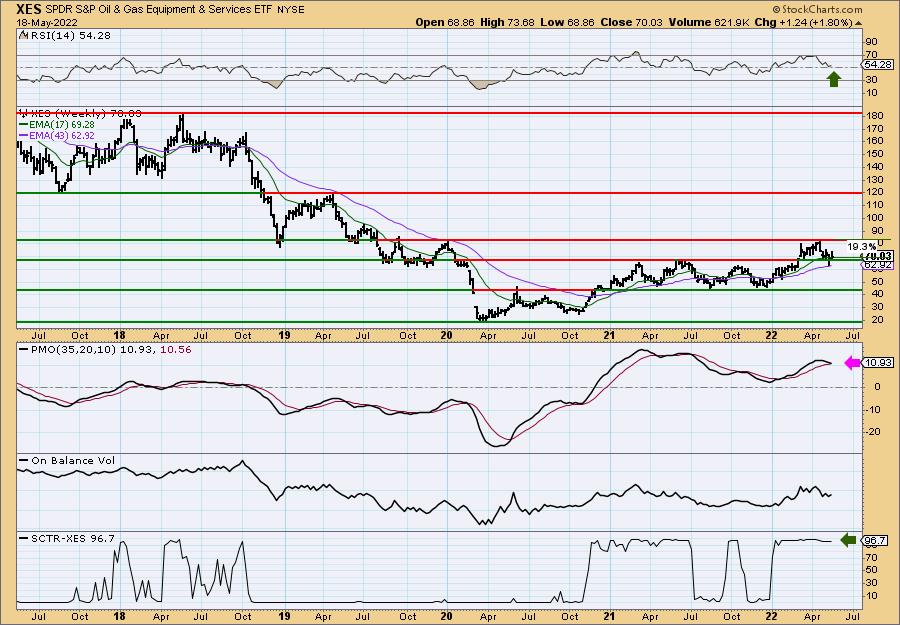Select the SCTR-XES 96.7 label
This screenshot has width=900, height=625.
(x=72, y=538)
